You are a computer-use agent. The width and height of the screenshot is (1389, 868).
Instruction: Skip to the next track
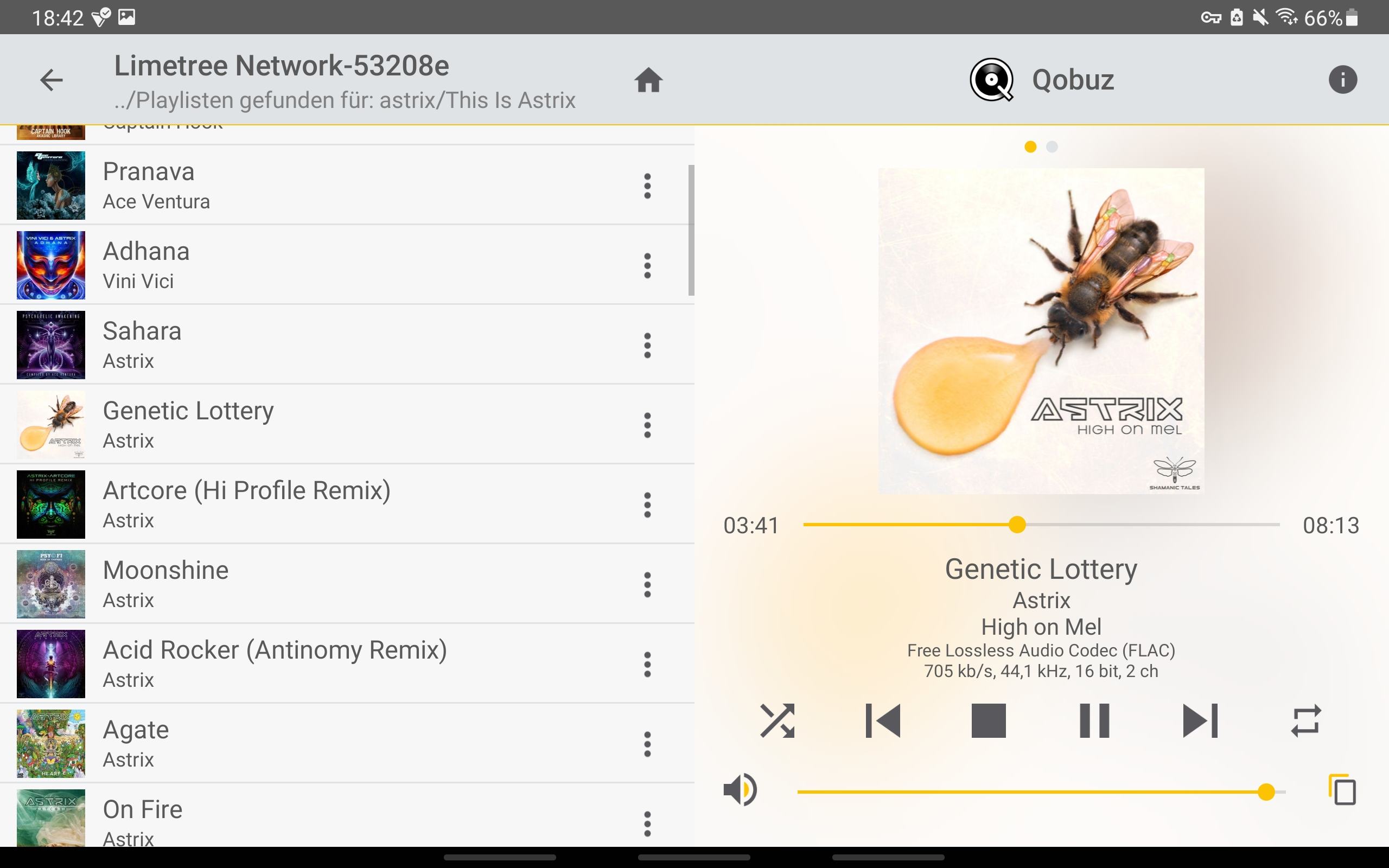coord(1200,720)
